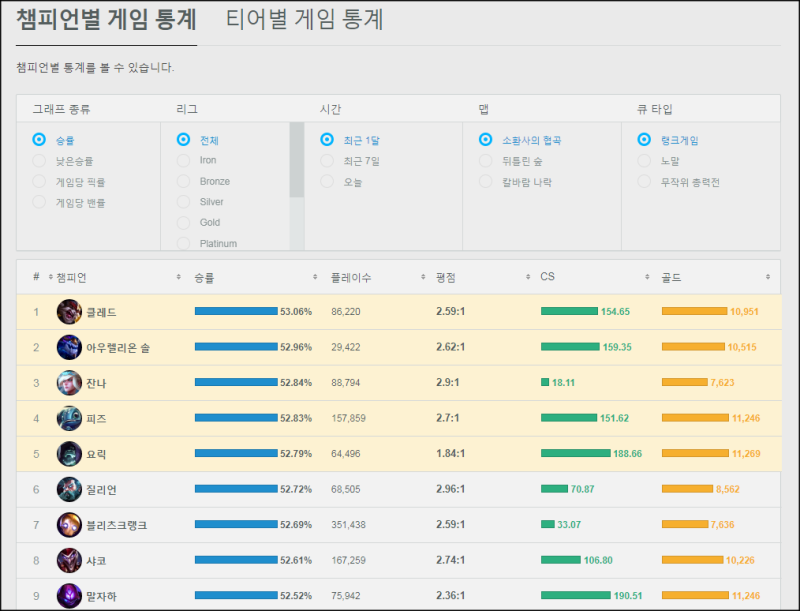Choose Platinum league radio
Viewport: 800px width, 611px height.
click(x=183, y=244)
